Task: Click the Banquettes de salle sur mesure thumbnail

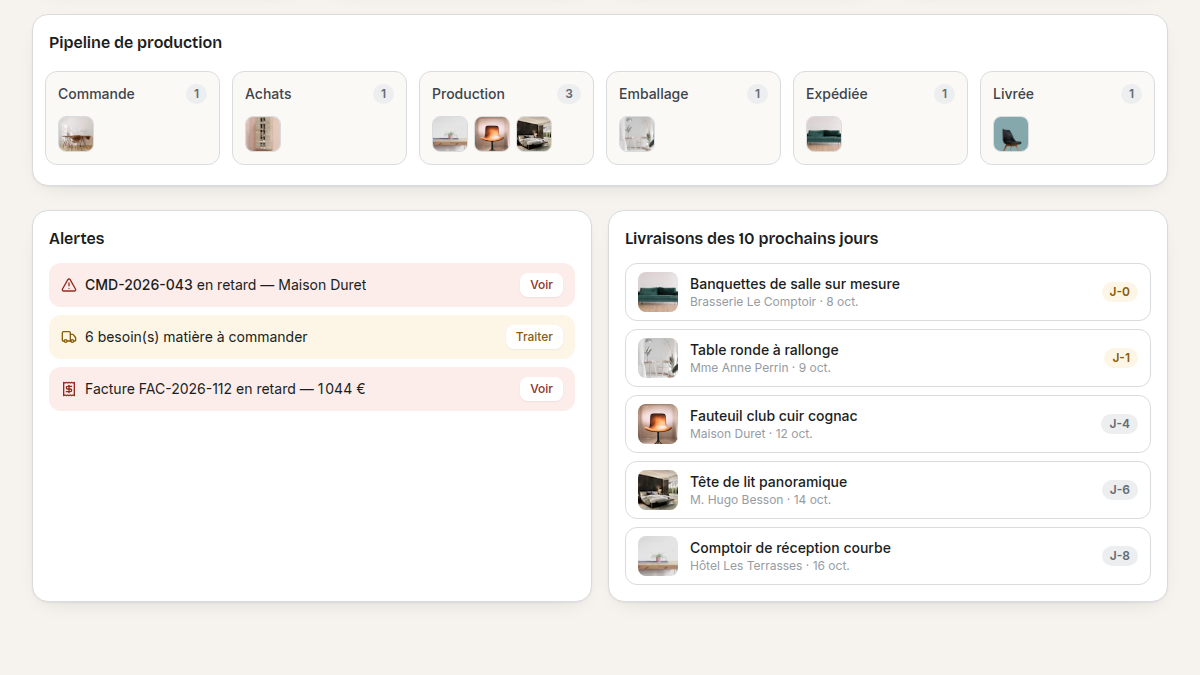Action: pos(658,292)
